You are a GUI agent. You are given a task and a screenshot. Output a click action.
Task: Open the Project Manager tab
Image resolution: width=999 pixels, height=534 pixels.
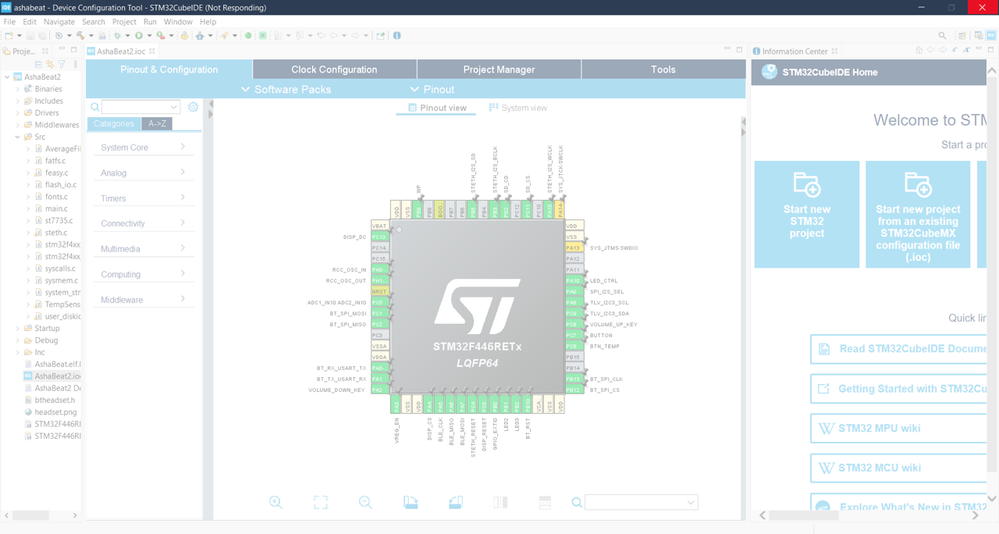(x=499, y=69)
